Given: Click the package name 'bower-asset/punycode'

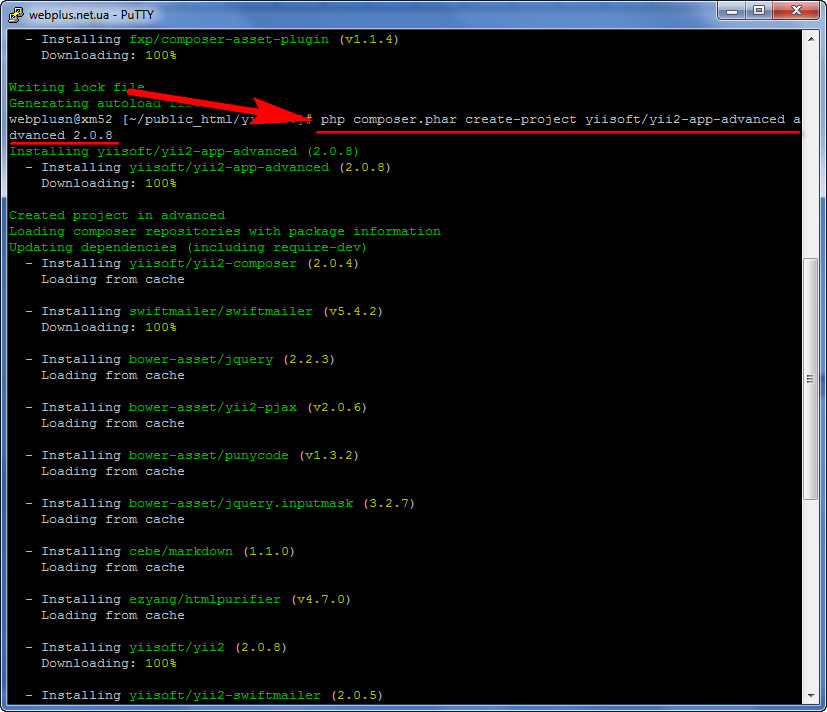Looking at the screenshot, I should pos(209,456).
